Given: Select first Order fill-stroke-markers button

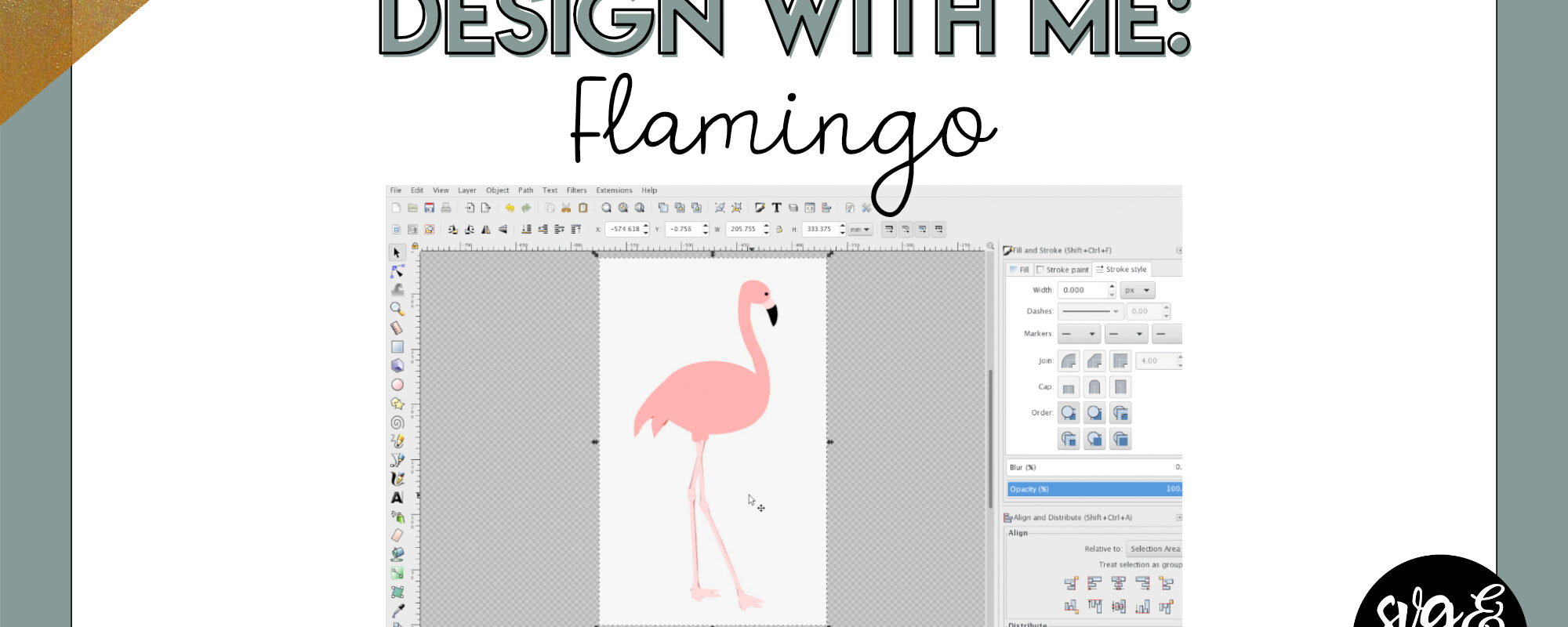Looking at the screenshot, I should [1069, 413].
